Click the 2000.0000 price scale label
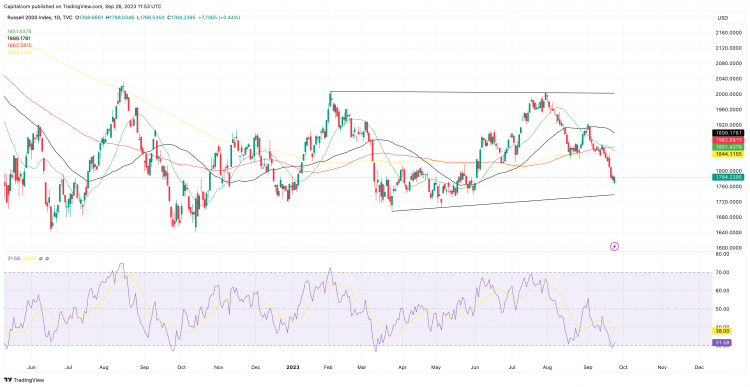Image resolution: width=750 pixels, height=387 pixels. pos(728,94)
